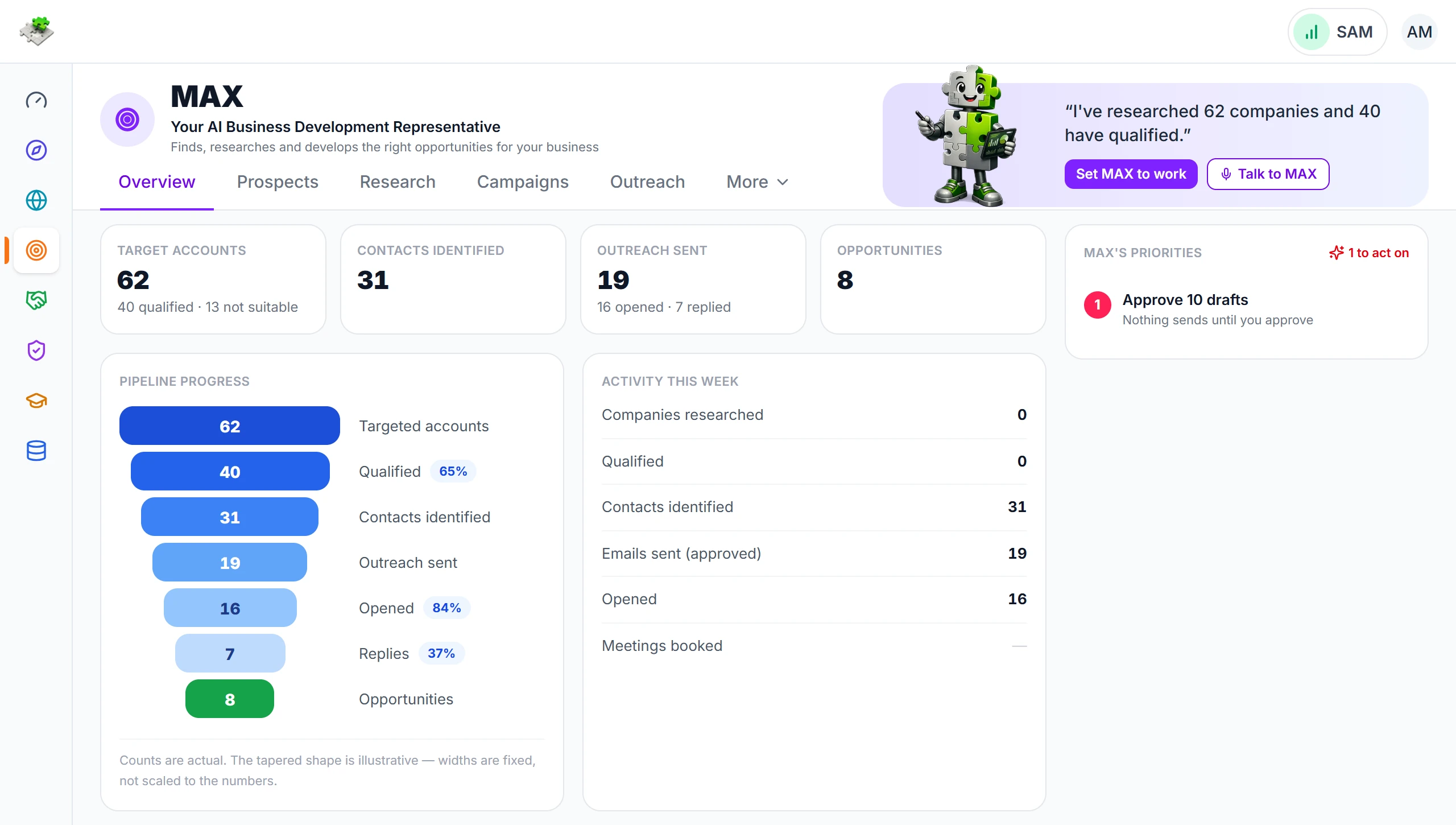This screenshot has width=1456, height=825.
Task: Click the Talk to MAX button
Action: click(1268, 174)
